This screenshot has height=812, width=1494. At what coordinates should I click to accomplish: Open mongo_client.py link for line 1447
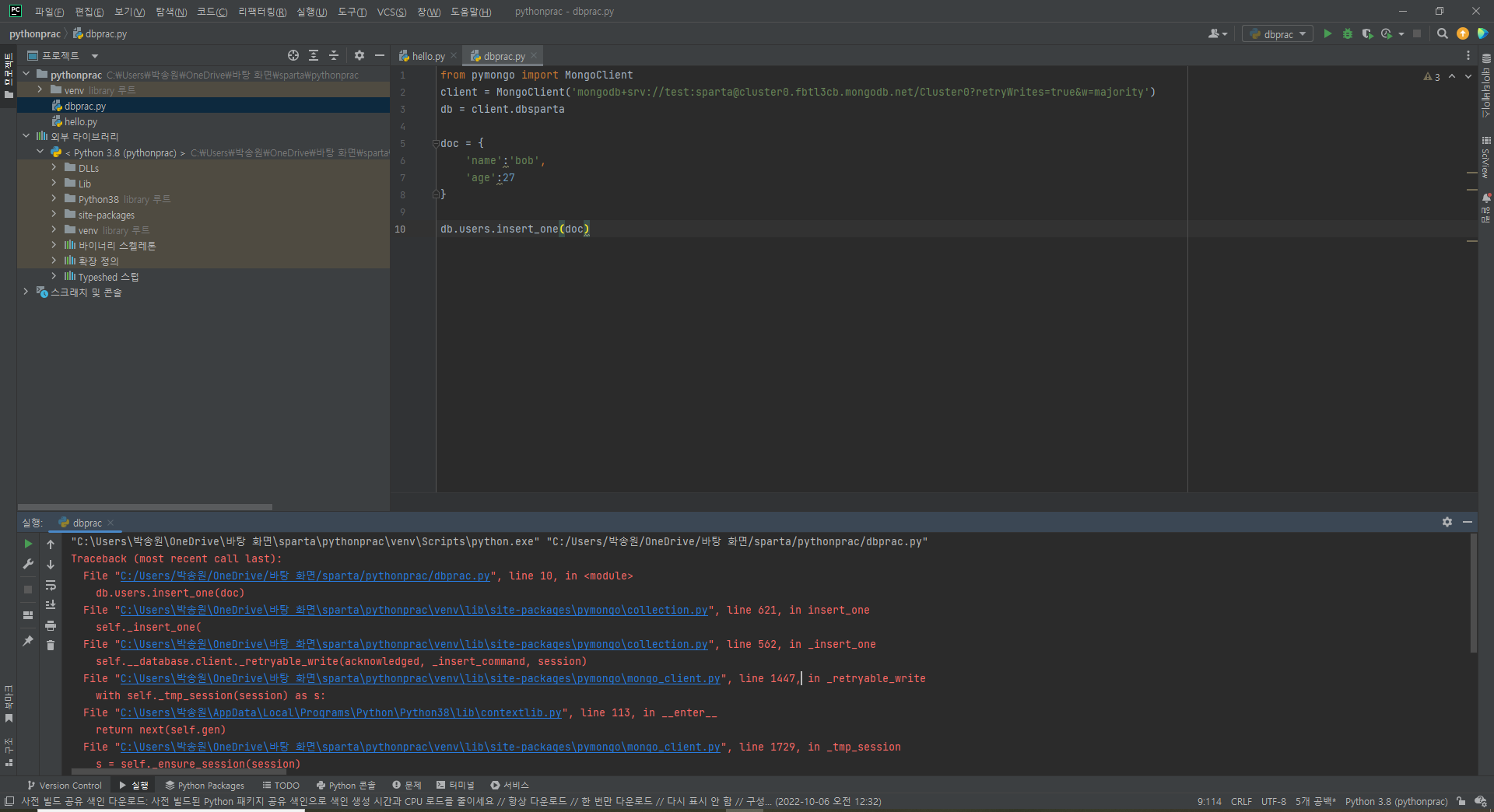[x=420, y=678]
